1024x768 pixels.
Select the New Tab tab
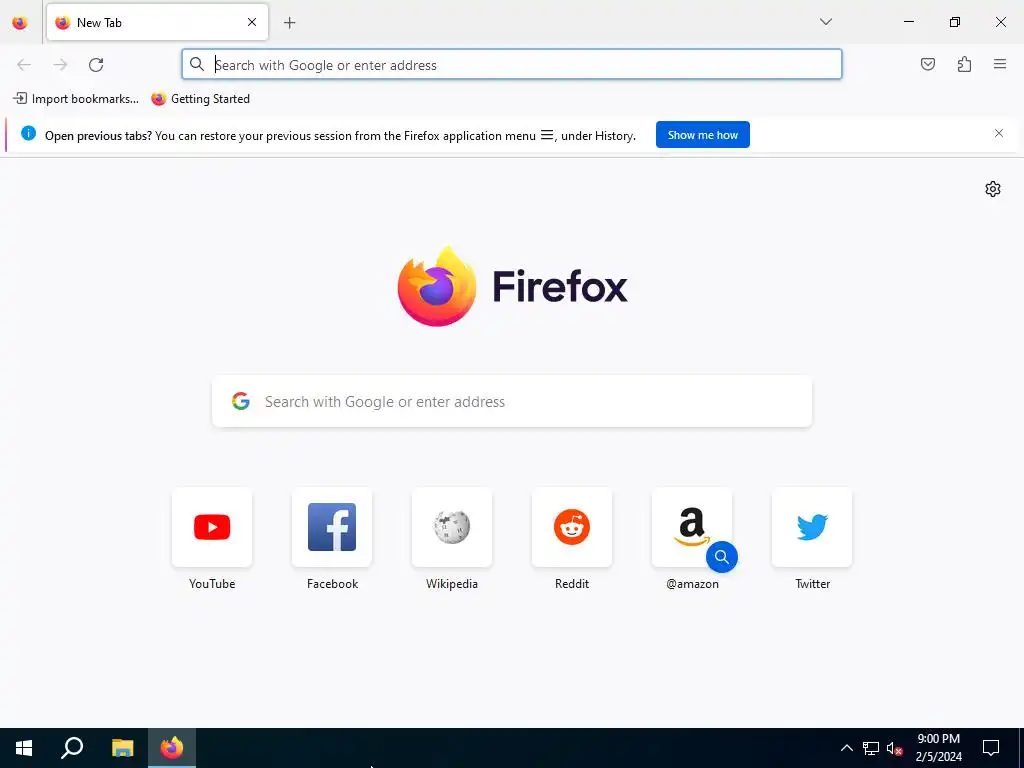pyautogui.click(x=157, y=22)
